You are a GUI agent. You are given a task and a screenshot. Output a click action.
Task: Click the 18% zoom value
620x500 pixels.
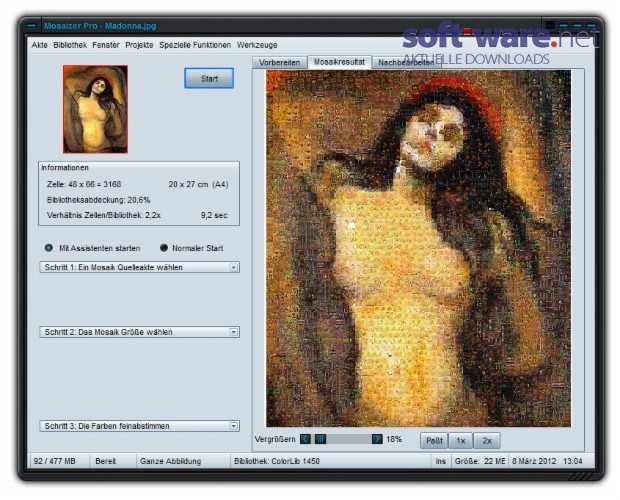394,439
